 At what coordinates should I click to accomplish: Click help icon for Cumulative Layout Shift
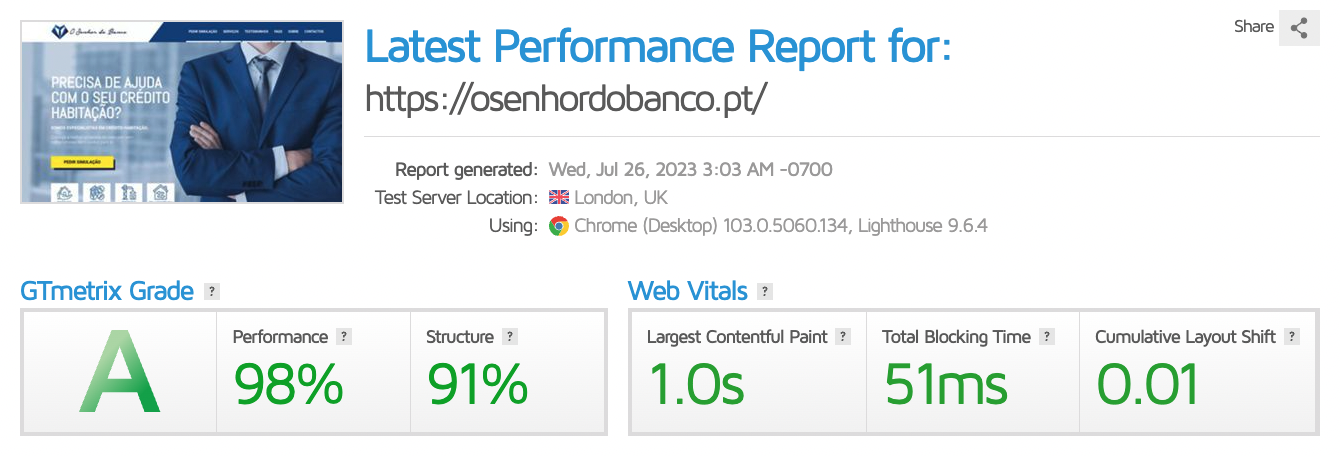1291,337
